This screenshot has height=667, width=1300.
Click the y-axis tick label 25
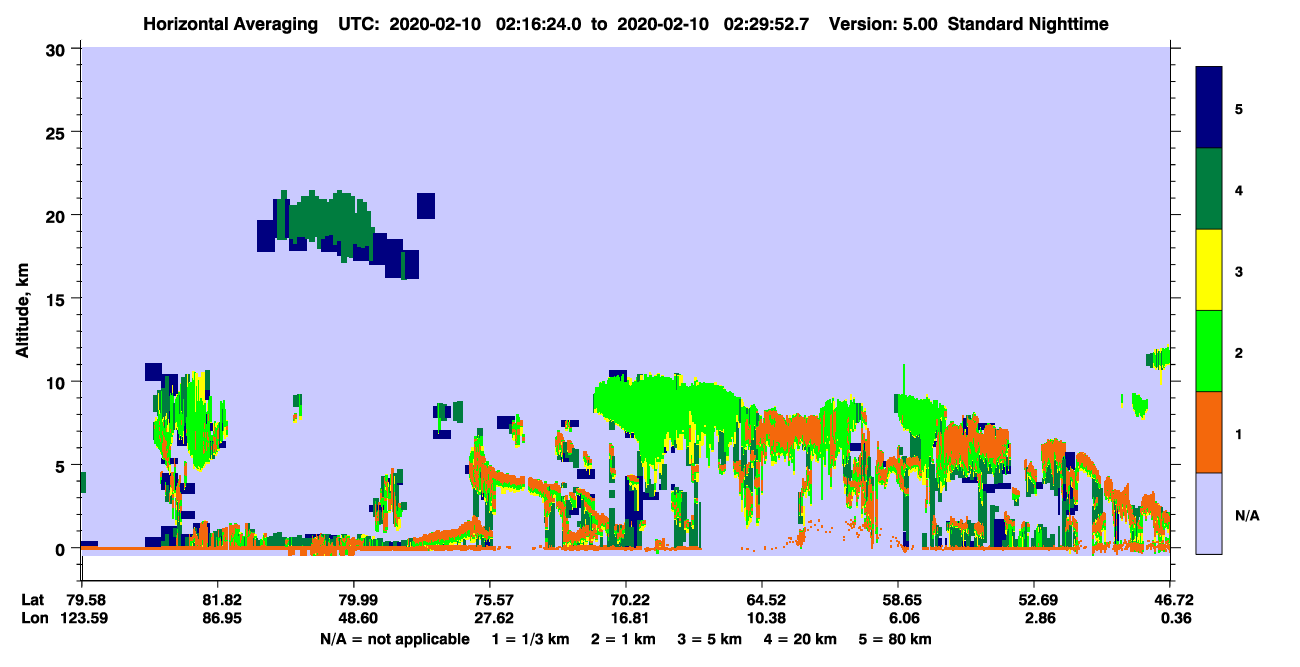click(x=57, y=132)
